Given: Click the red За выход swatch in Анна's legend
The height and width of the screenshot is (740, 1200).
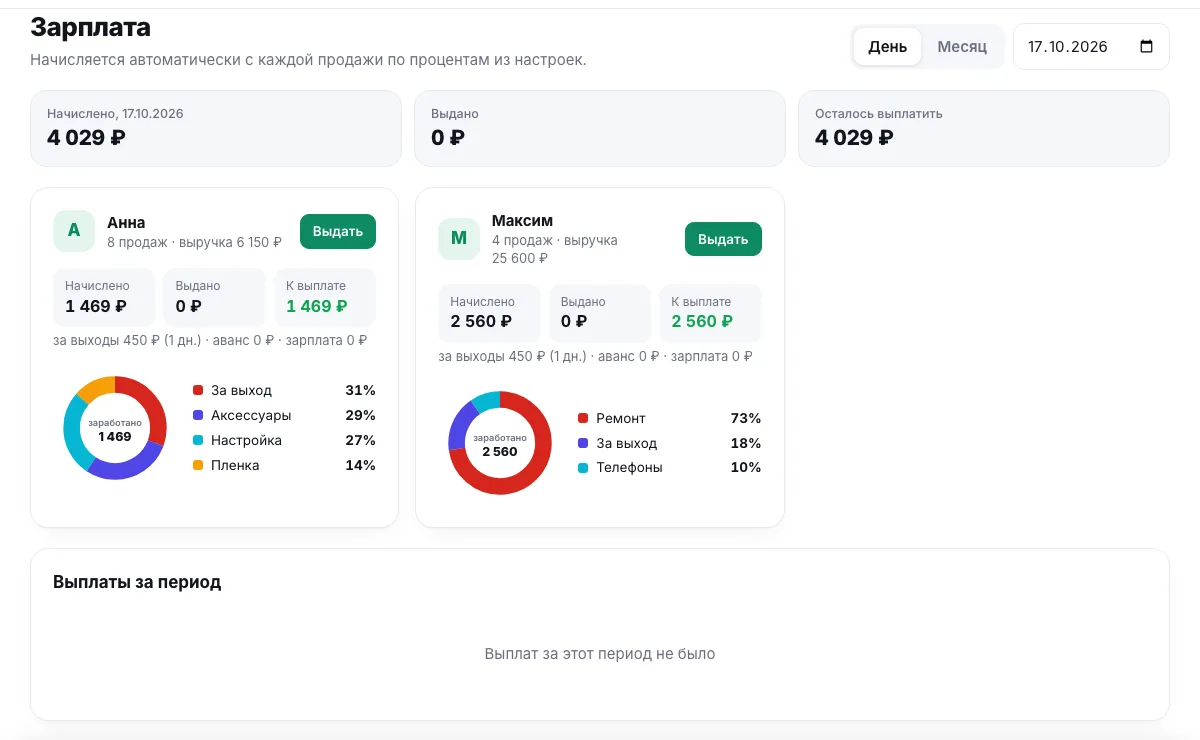Looking at the screenshot, I should 198,390.
